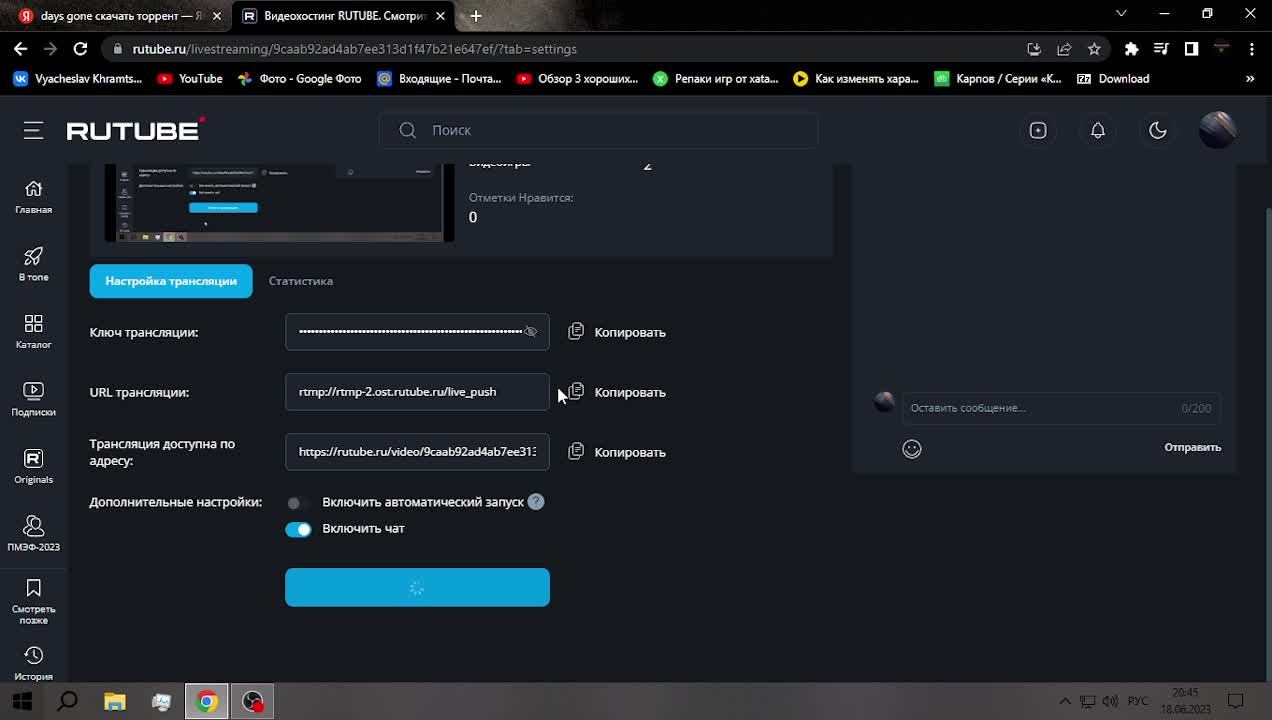Open the chat emoji picker
Viewport: 1272px width, 720px height.
point(912,449)
